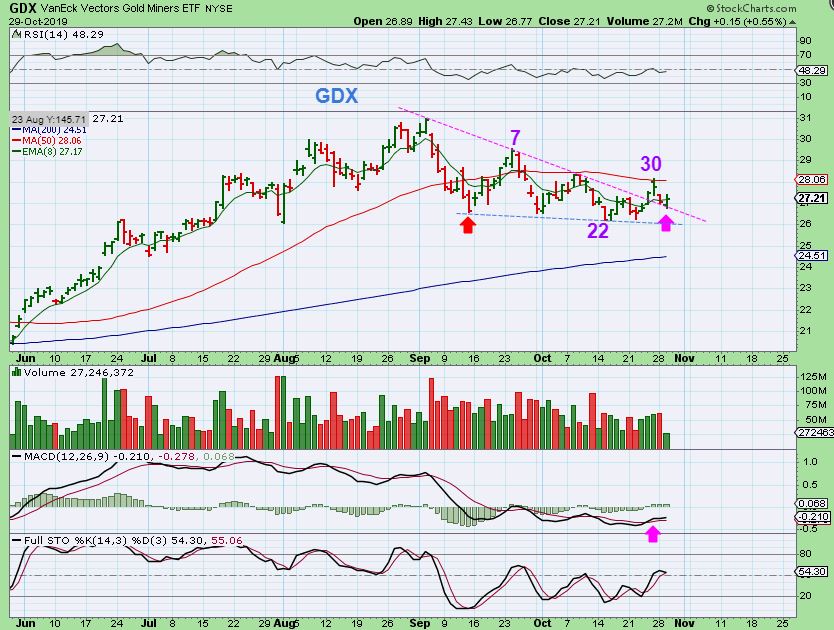
Task: Click the 'Open 26.89' value
Action: [x=383, y=22]
